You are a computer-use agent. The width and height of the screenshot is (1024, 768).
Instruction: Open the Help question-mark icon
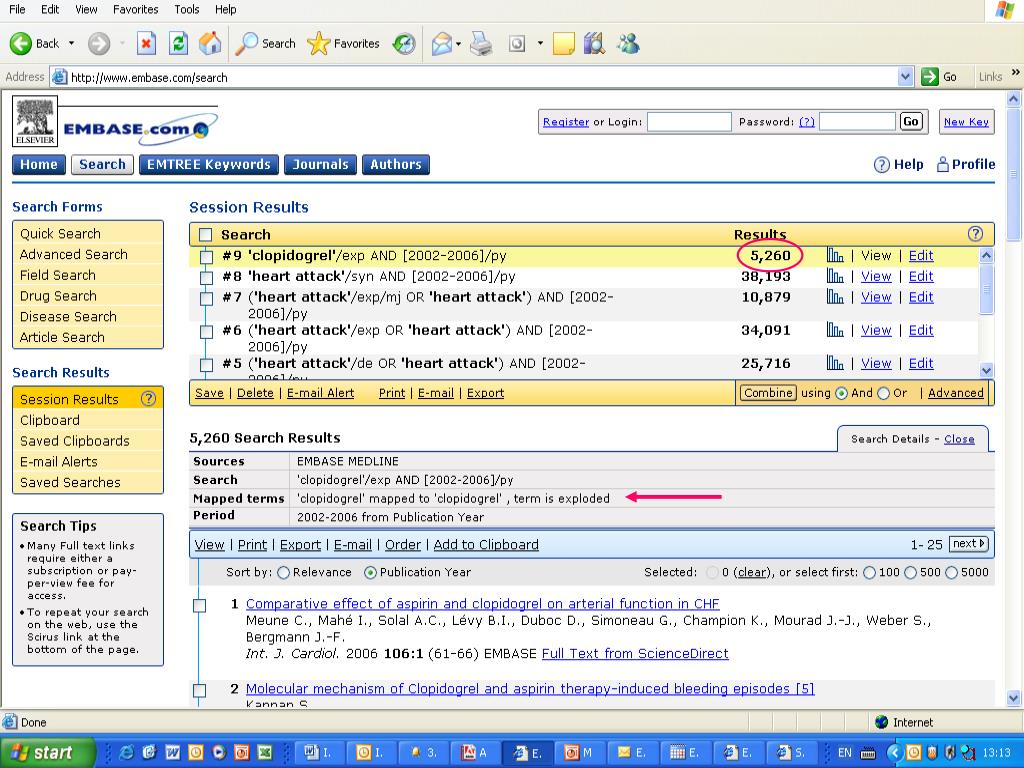coord(881,165)
